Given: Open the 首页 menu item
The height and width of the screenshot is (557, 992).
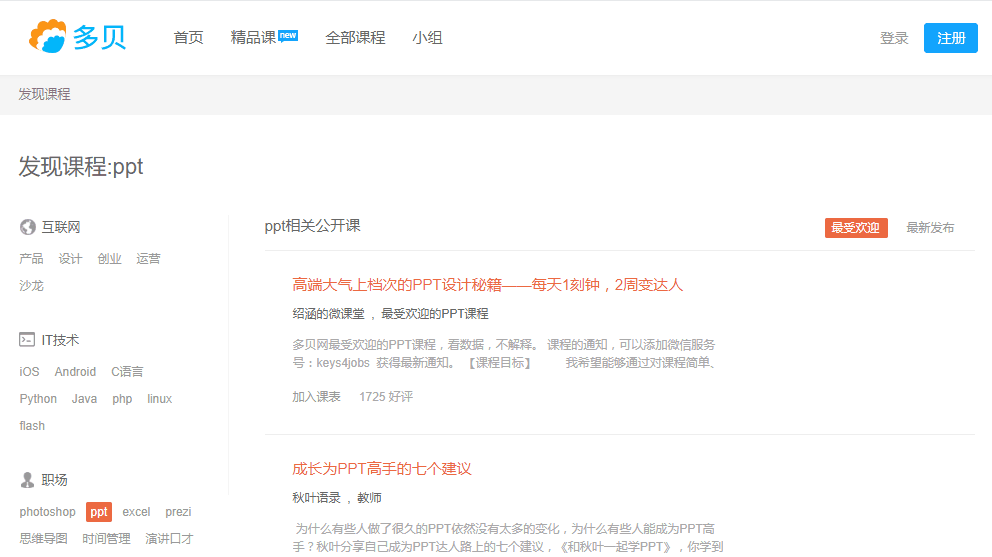Looking at the screenshot, I should (189, 38).
